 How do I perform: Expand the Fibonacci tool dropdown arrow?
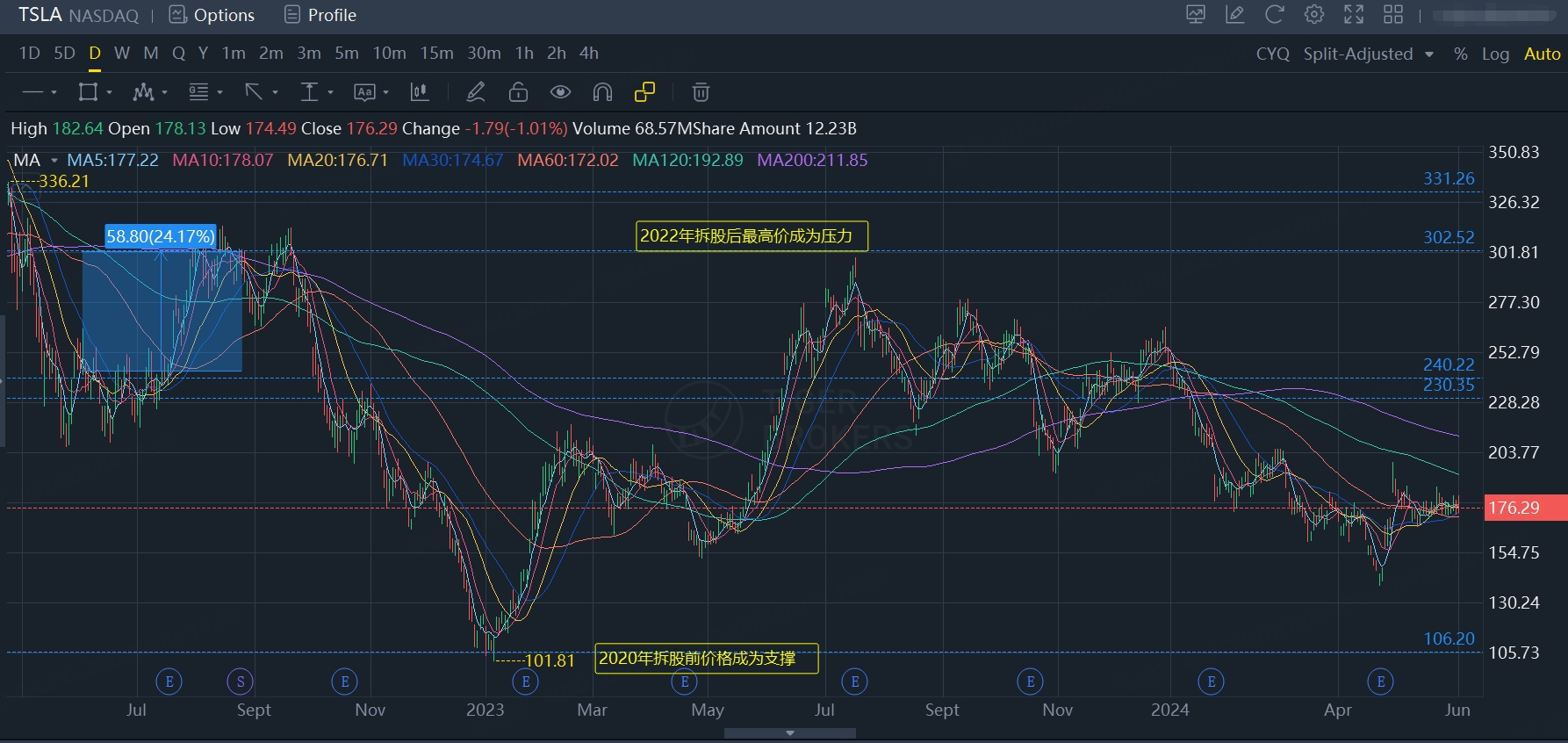click(219, 92)
